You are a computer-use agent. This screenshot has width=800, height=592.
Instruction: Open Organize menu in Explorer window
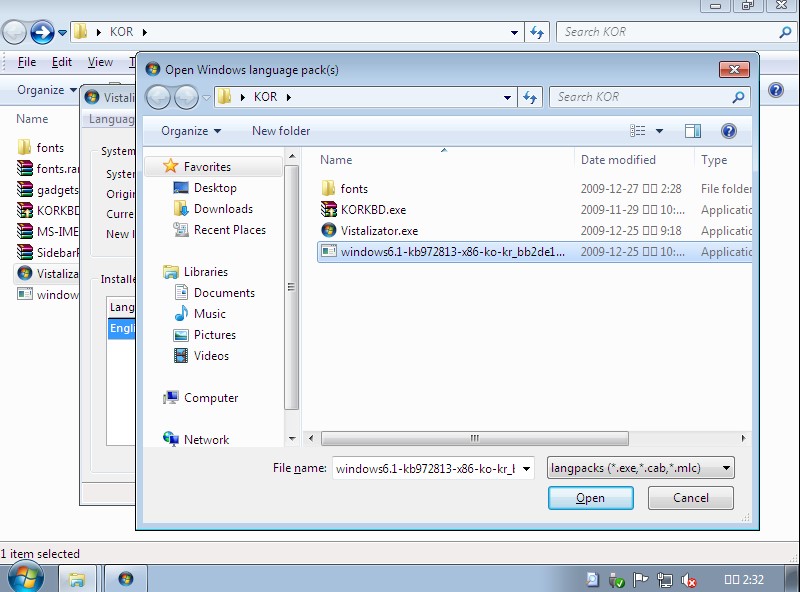pos(46,90)
